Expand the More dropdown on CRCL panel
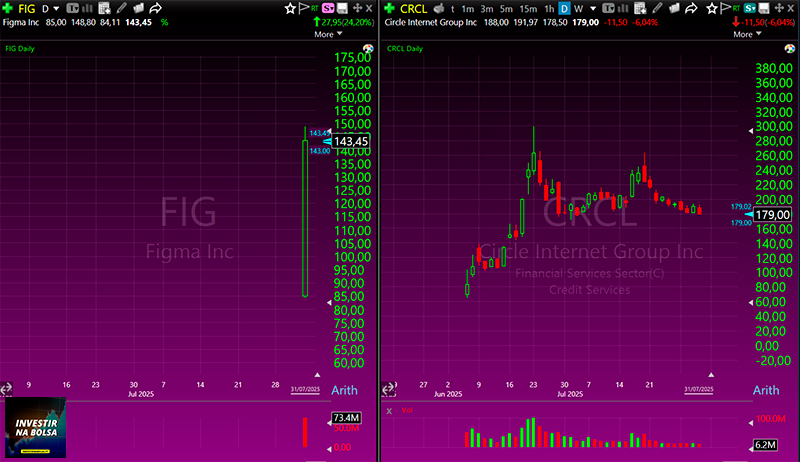The height and width of the screenshot is (462, 800). [747, 34]
